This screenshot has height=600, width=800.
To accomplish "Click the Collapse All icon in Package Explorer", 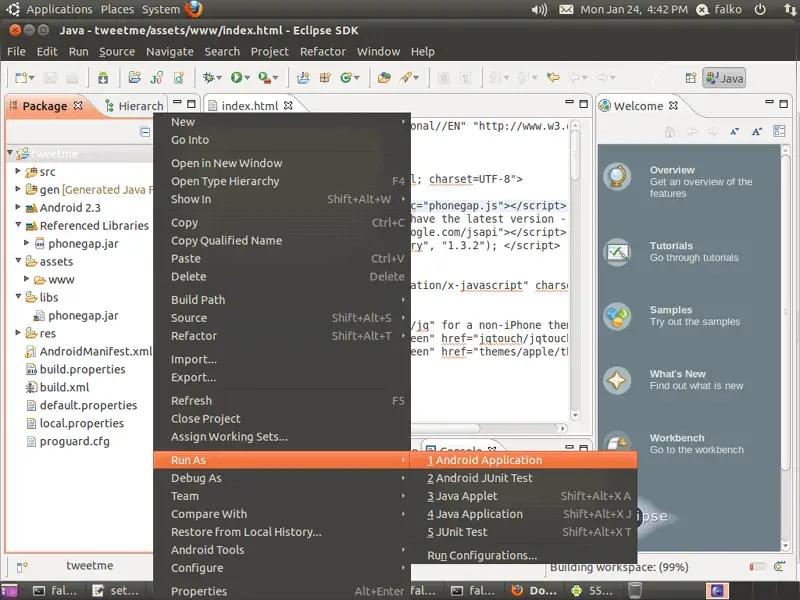I will 145,132.
